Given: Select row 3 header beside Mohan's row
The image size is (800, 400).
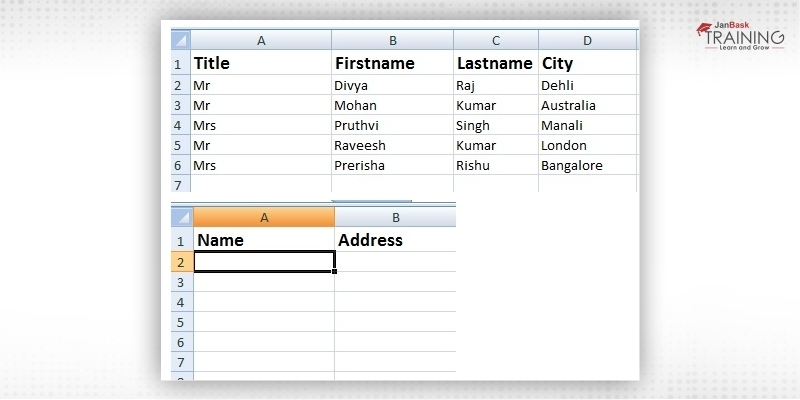Looking at the screenshot, I should [x=181, y=105].
